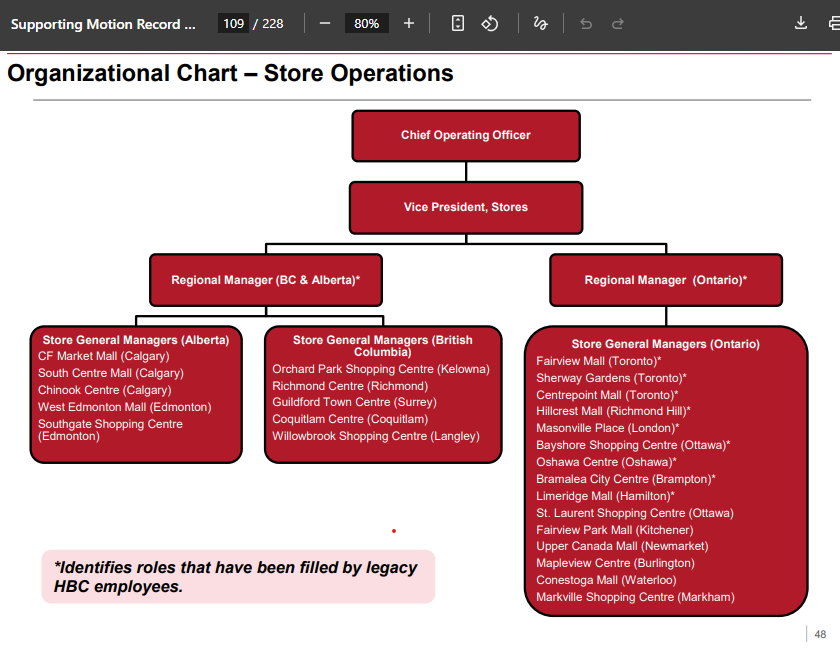Viewport: 840px width, 654px height.
Task: Click St. Laurent Shopping Centre (Ottawa)
Action: 635,513
